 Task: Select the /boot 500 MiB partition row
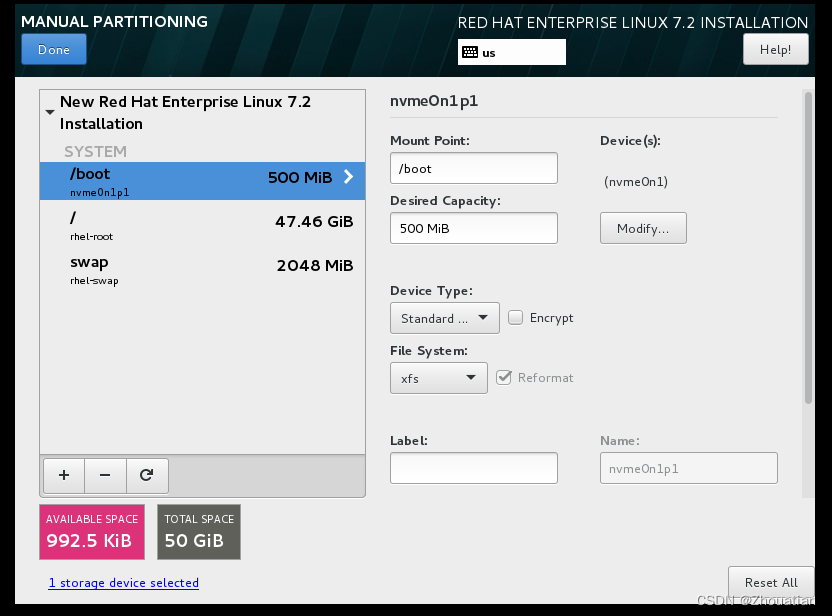202,181
